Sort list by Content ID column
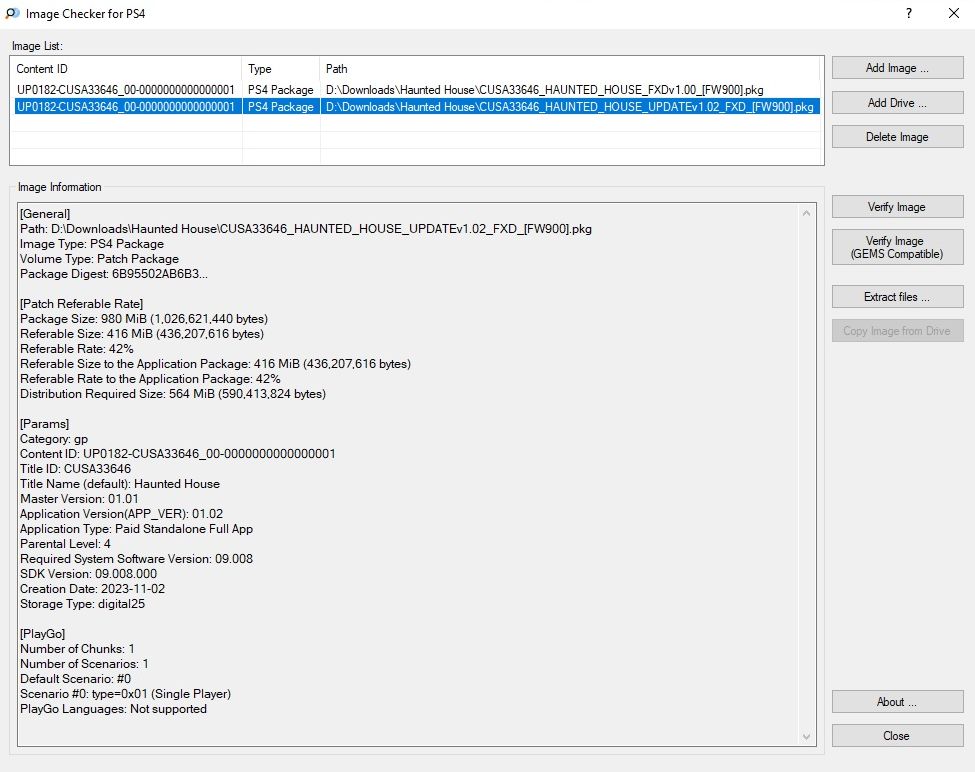 (x=126, y=69)
